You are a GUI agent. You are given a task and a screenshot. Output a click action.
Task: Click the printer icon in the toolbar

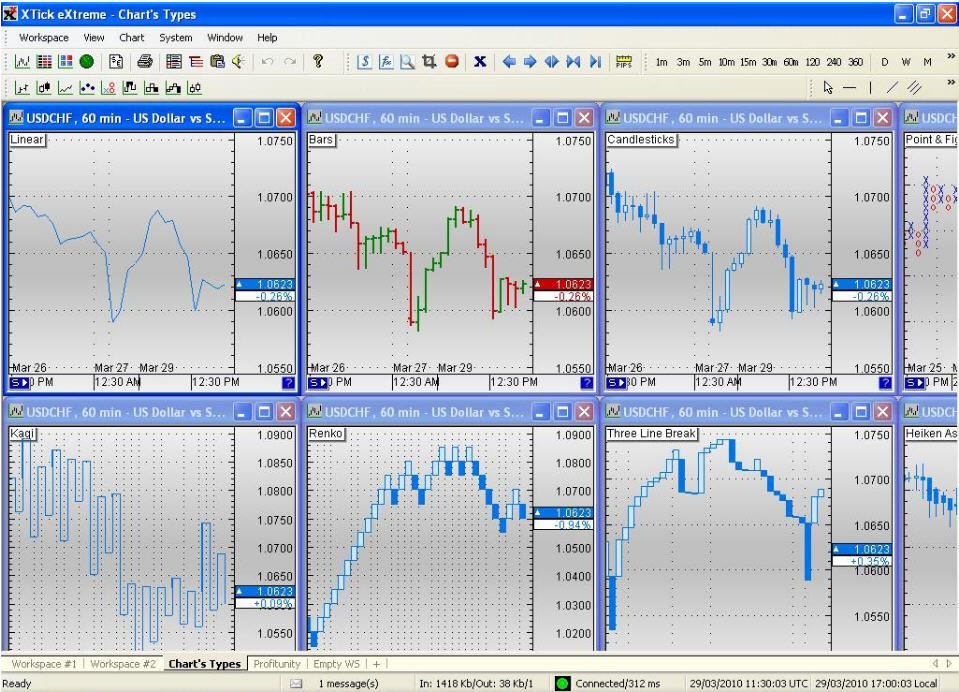point(145,62)
